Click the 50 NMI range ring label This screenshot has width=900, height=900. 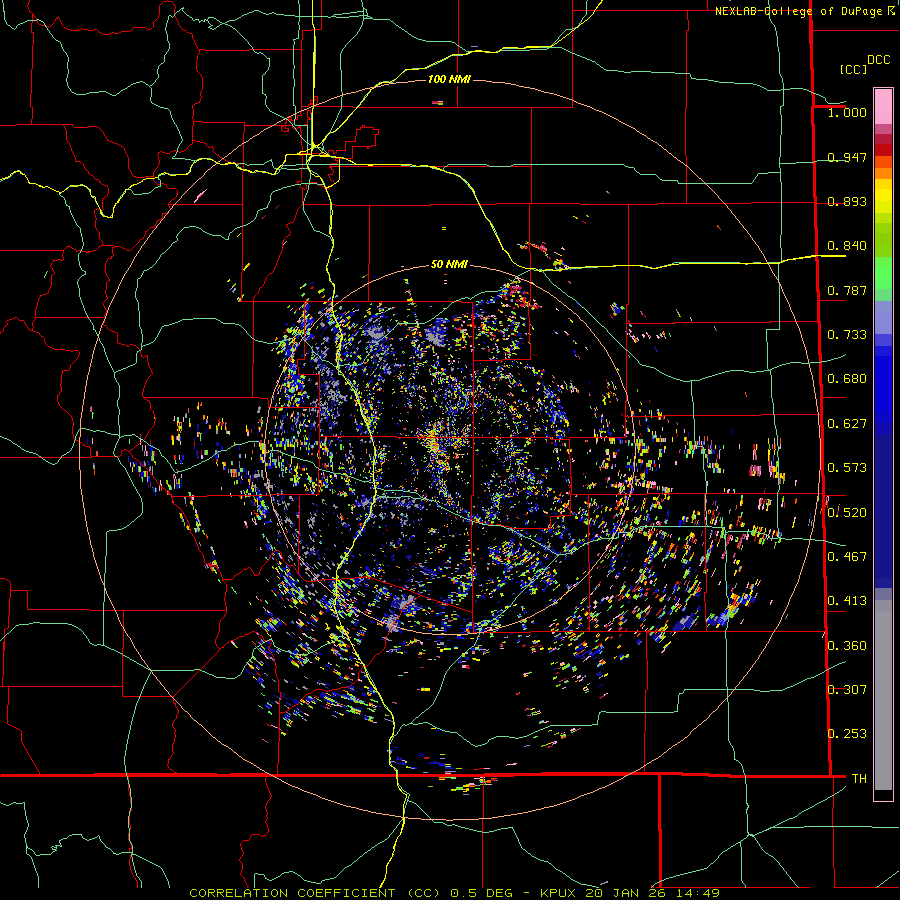click(449, 264)
